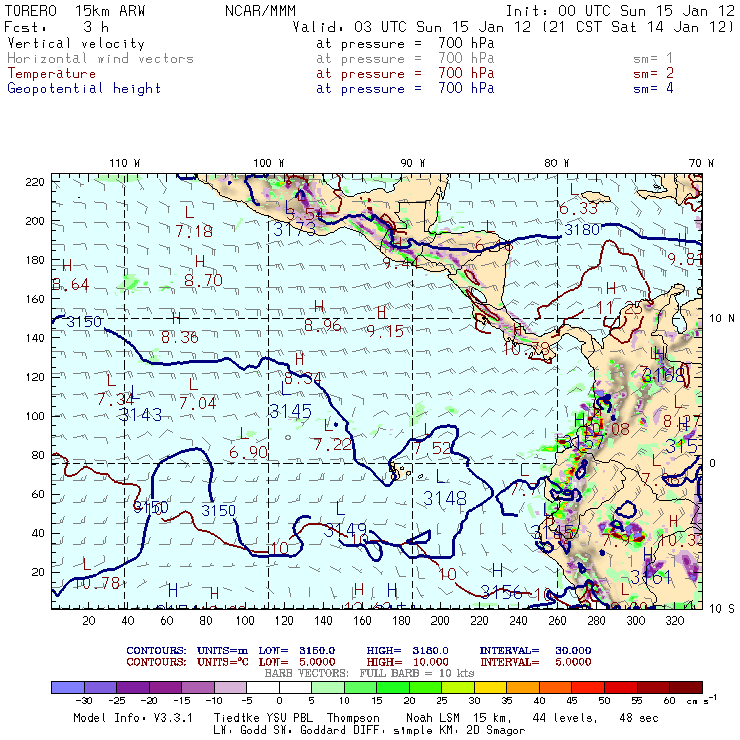Click the '90 W' longitude label
The height and width of the screenshot is (740, 740).
tap(413, 163)
